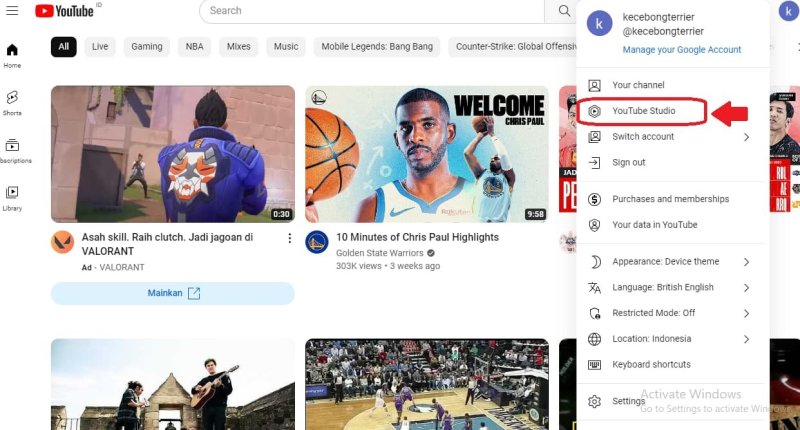The image size is (800, 430).
Task: Click the Sign out icon
Action: point(594,163)
